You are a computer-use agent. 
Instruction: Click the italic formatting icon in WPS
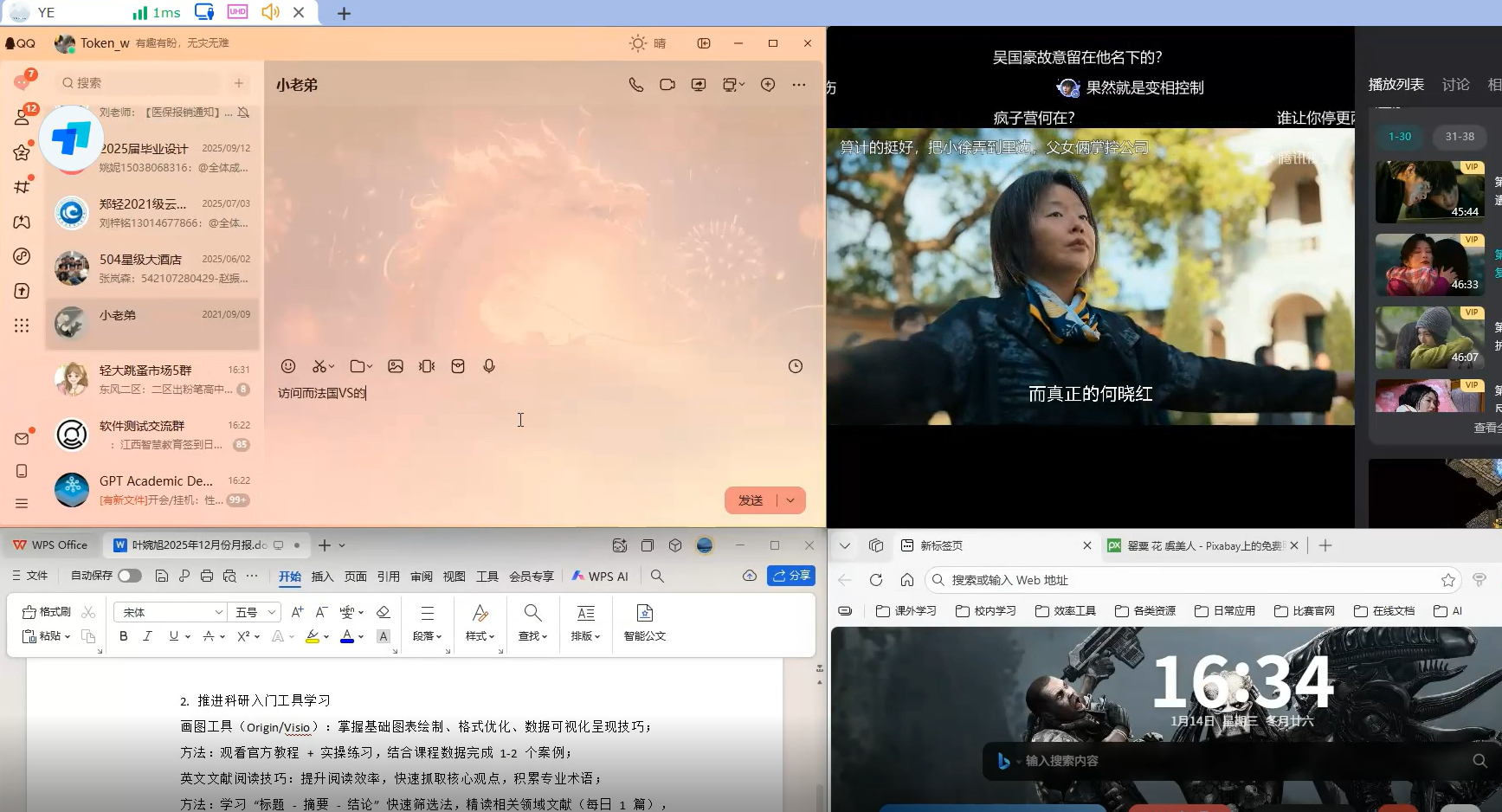(x=147, y=636)
